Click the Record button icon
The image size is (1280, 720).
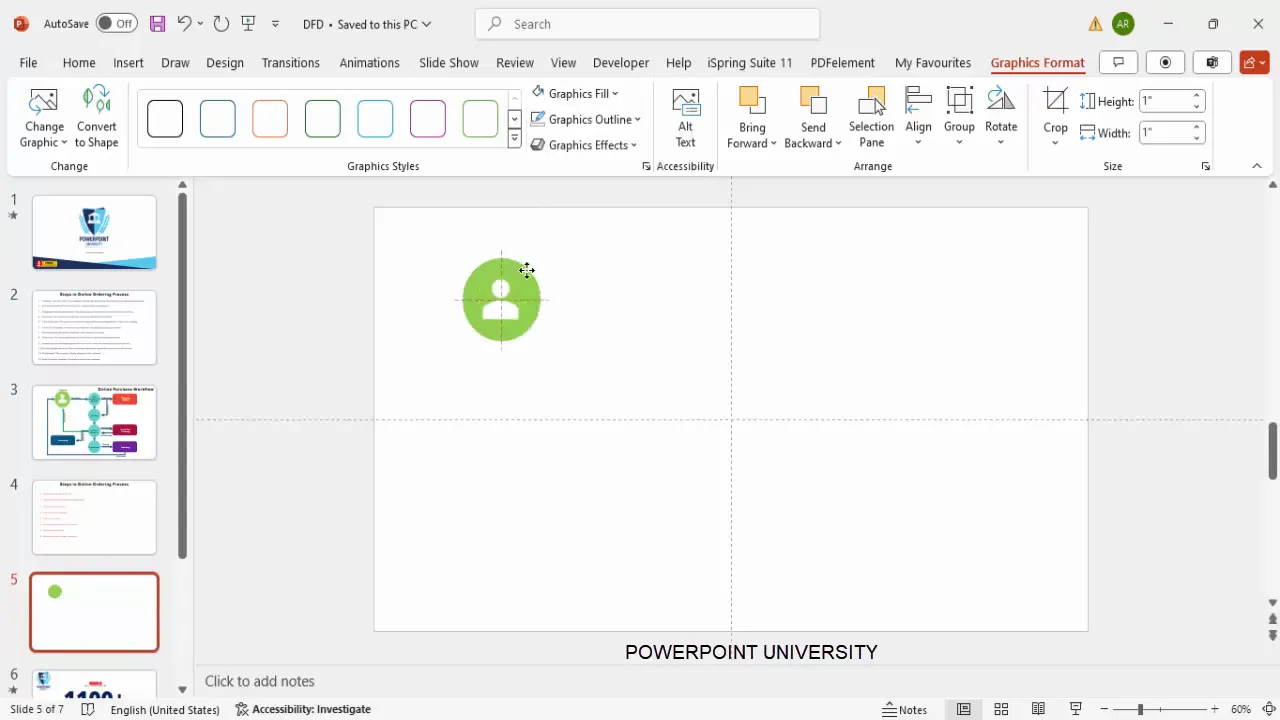click(1165, 62)
